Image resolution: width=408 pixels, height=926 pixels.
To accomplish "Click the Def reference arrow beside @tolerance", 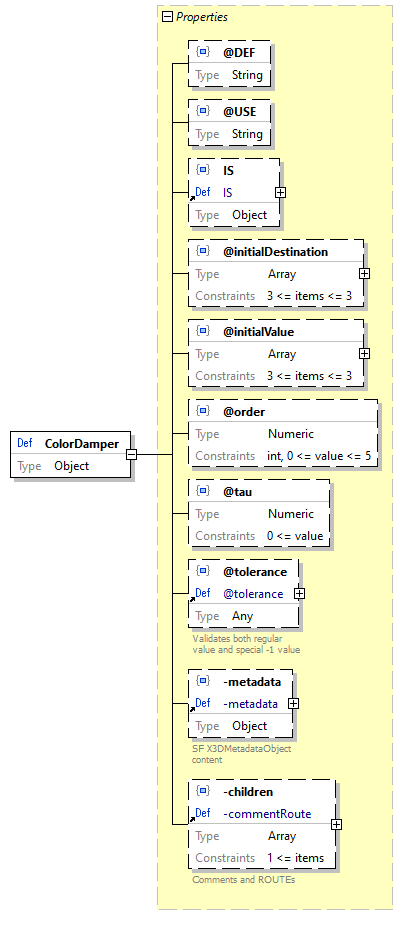I will point(192,599).
